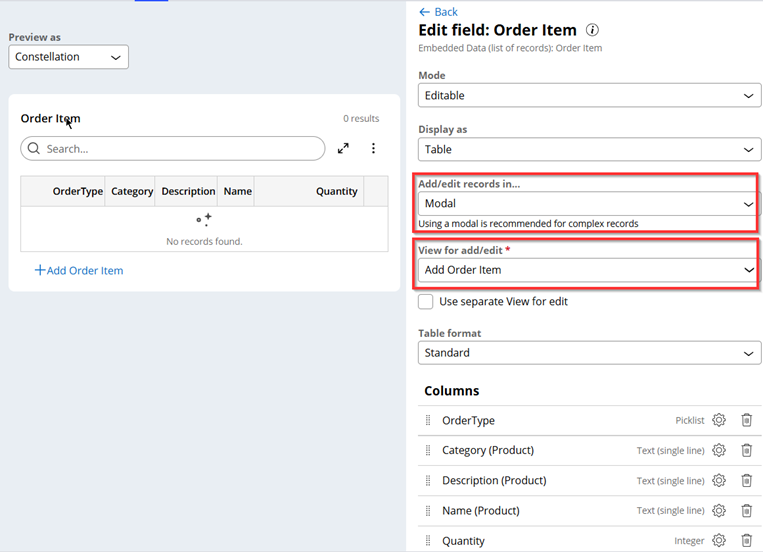
Task: Open settings gear for Description (Product) column
Action: (x=719, y=480)
